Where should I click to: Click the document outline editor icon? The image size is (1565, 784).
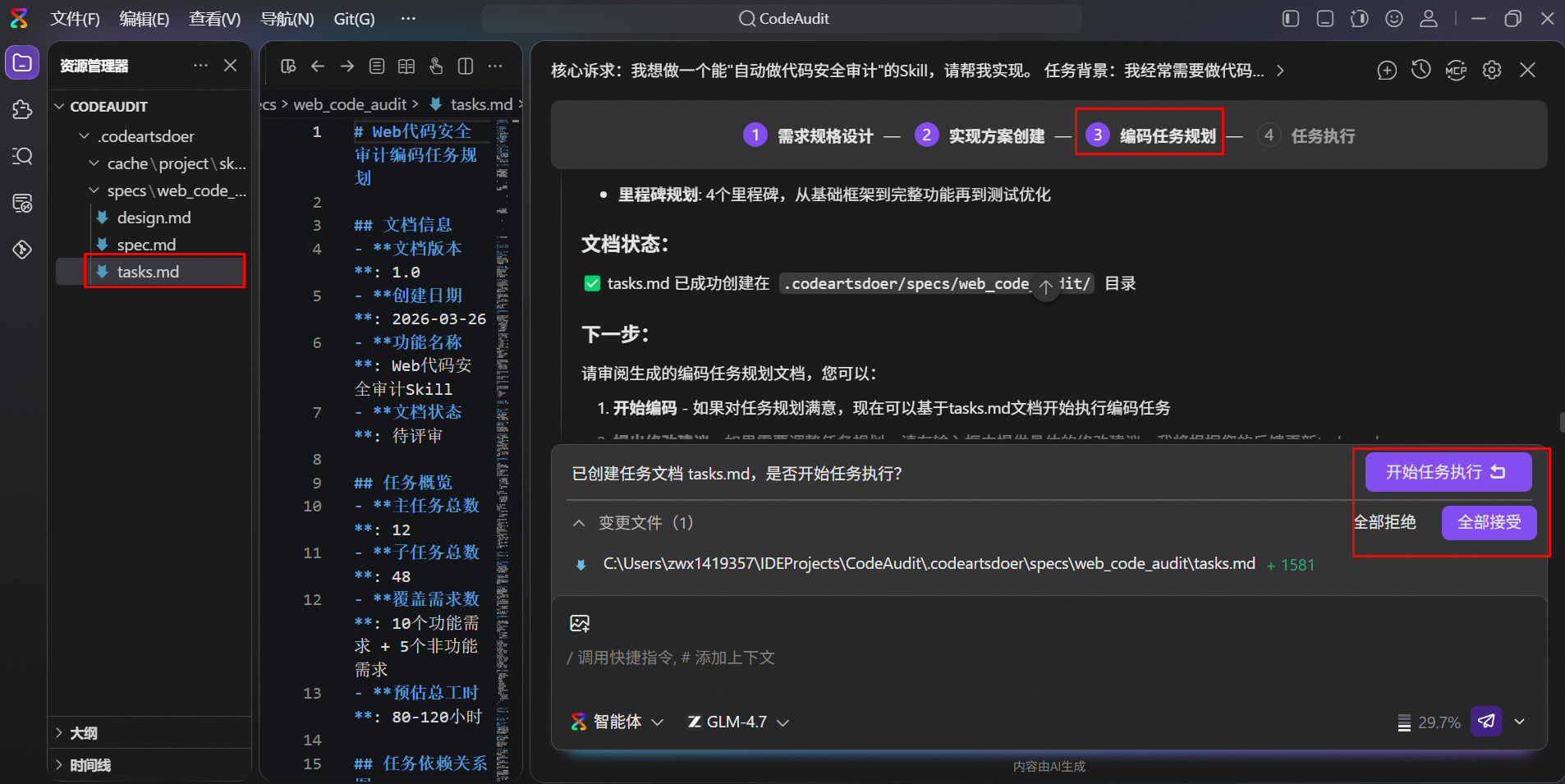point(377,66)
